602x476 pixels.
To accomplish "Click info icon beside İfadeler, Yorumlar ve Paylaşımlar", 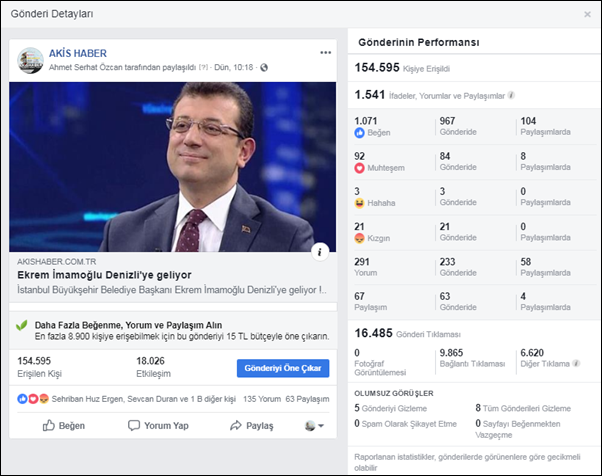I will 511,95.
